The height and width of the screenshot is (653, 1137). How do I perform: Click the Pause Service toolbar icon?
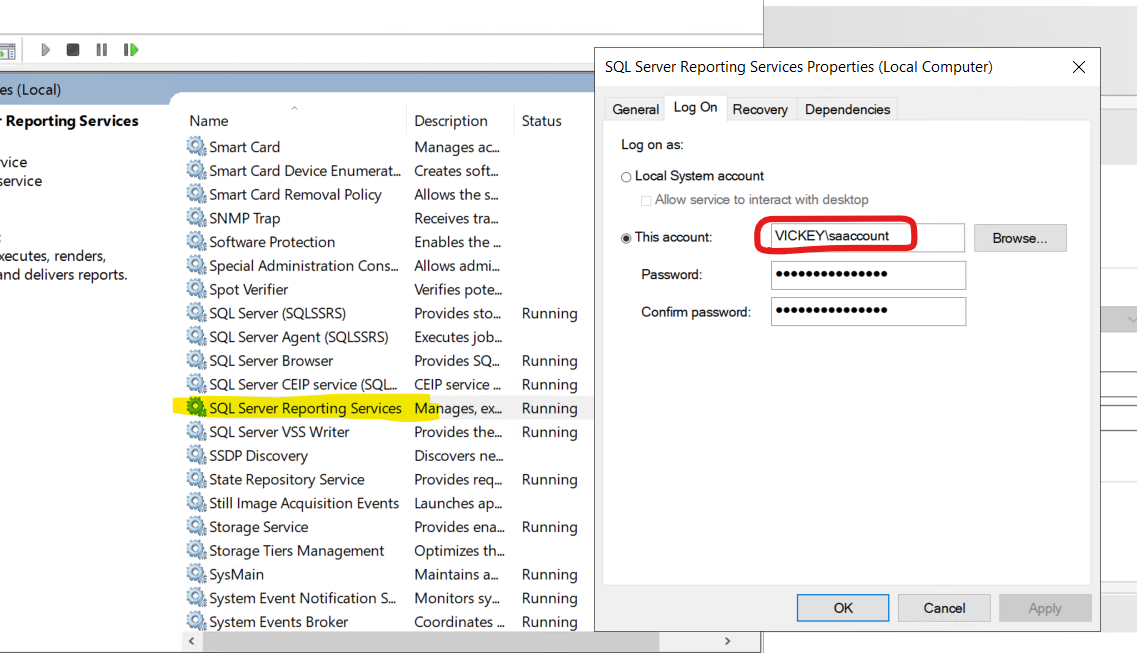pyautogui.click(x=101, y=49)
